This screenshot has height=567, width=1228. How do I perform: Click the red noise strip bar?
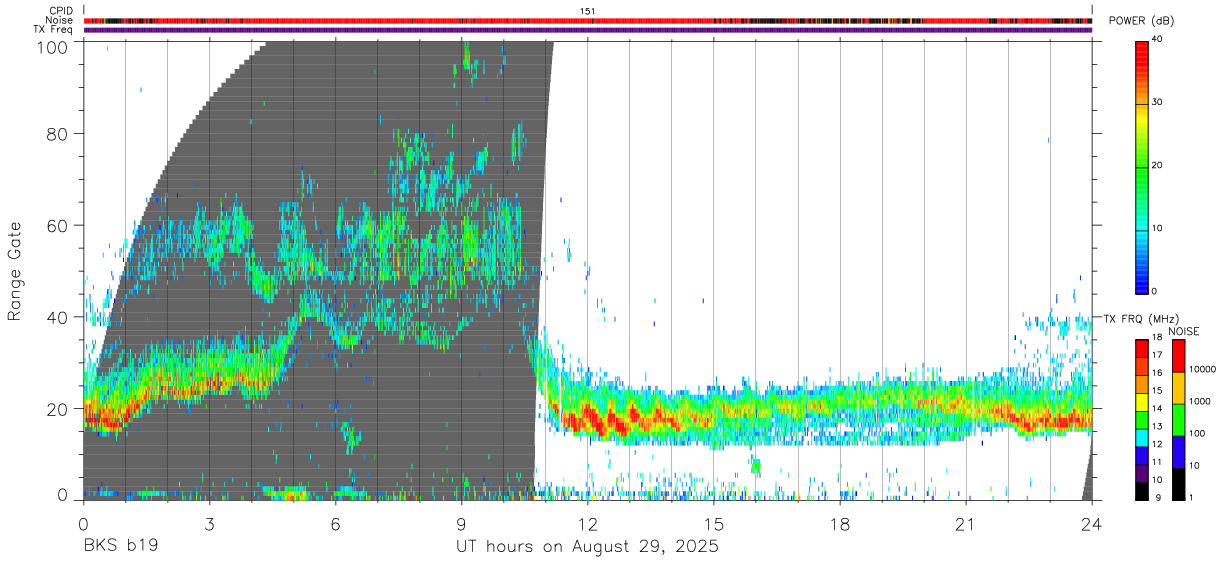coord(587,20)
